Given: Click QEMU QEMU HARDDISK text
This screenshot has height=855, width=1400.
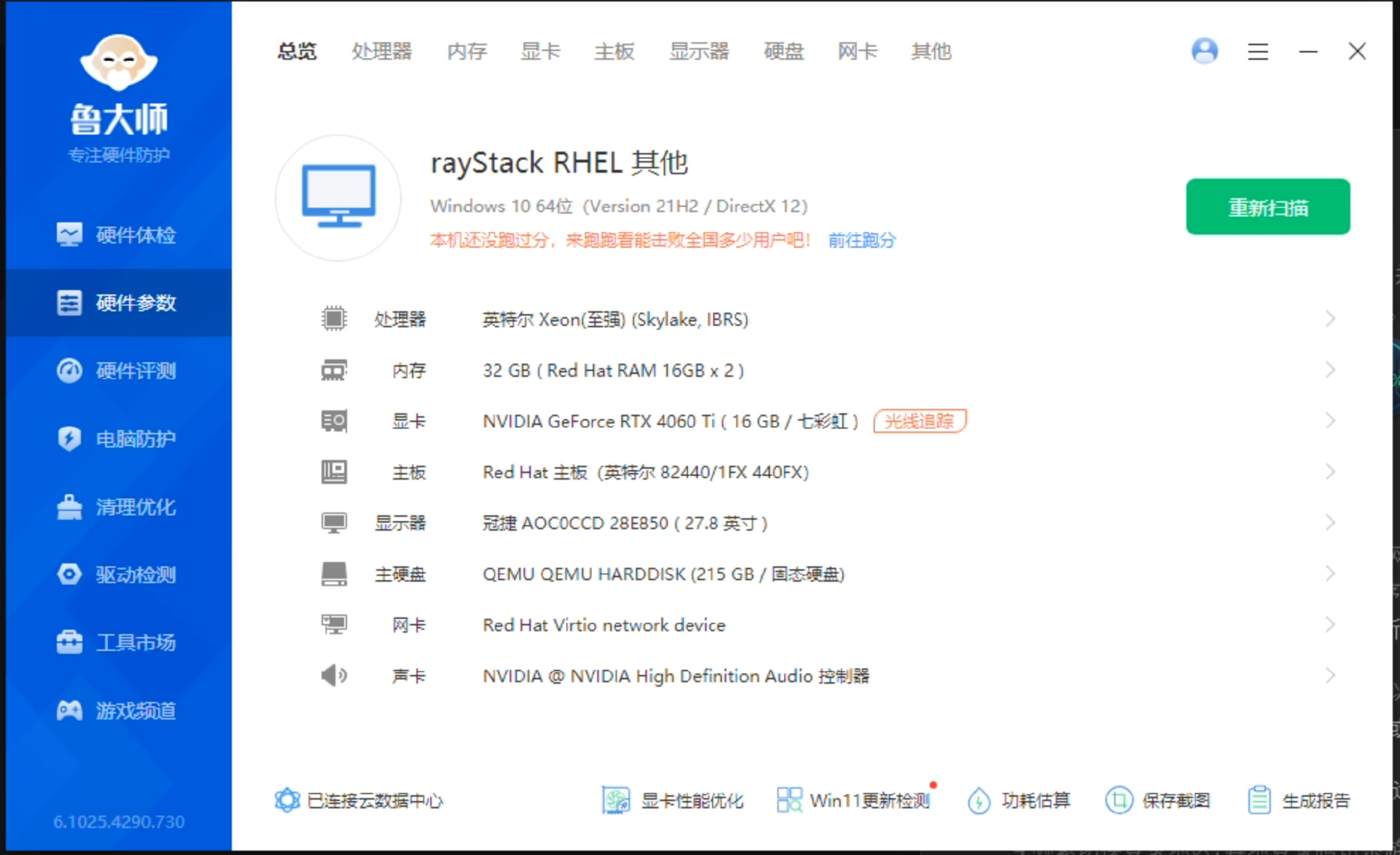Looking at the screenshot, I should pyautogui.click(x=664, y=574).
